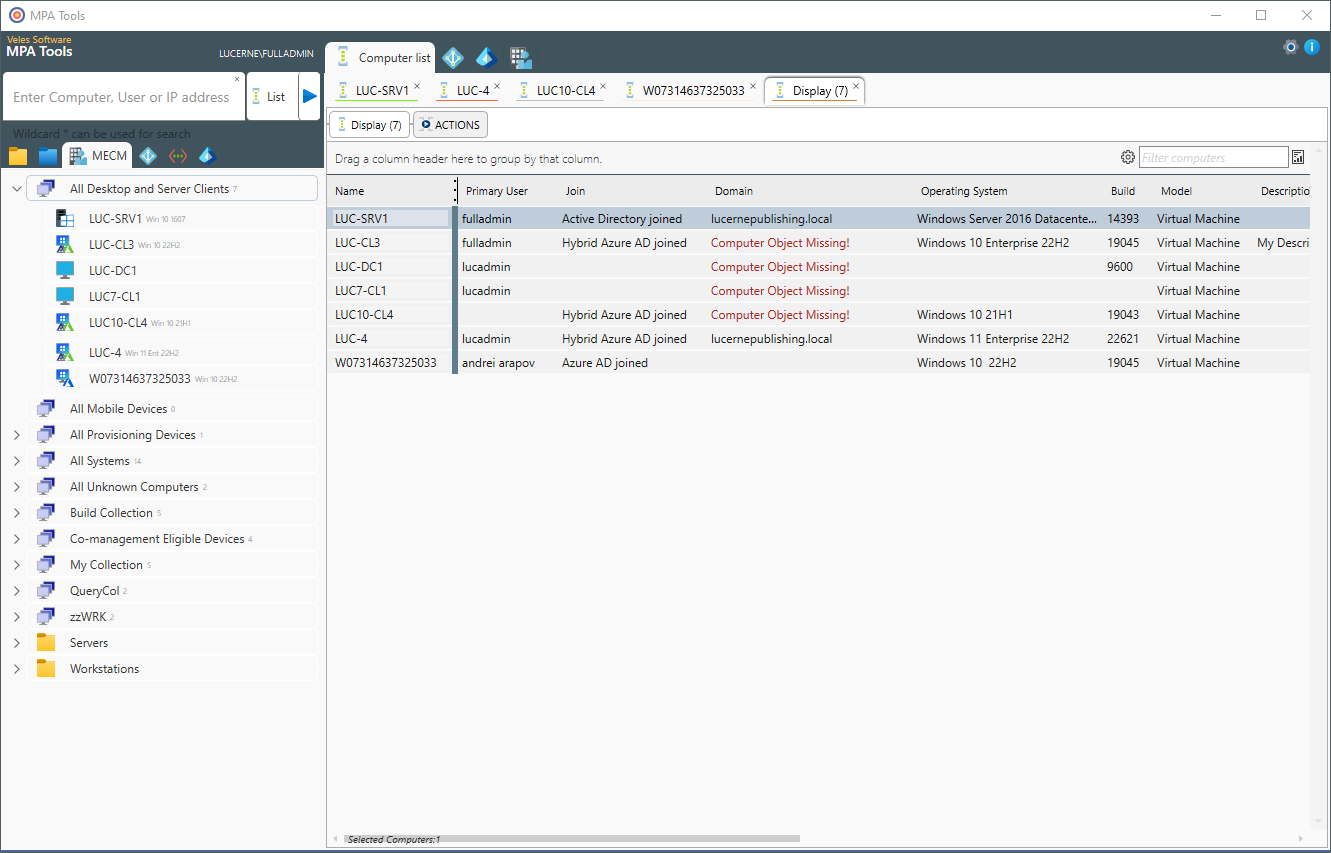Sort by the Primary User column header
This screenshot has width=1331, height=853.
(x=497, y=191)
